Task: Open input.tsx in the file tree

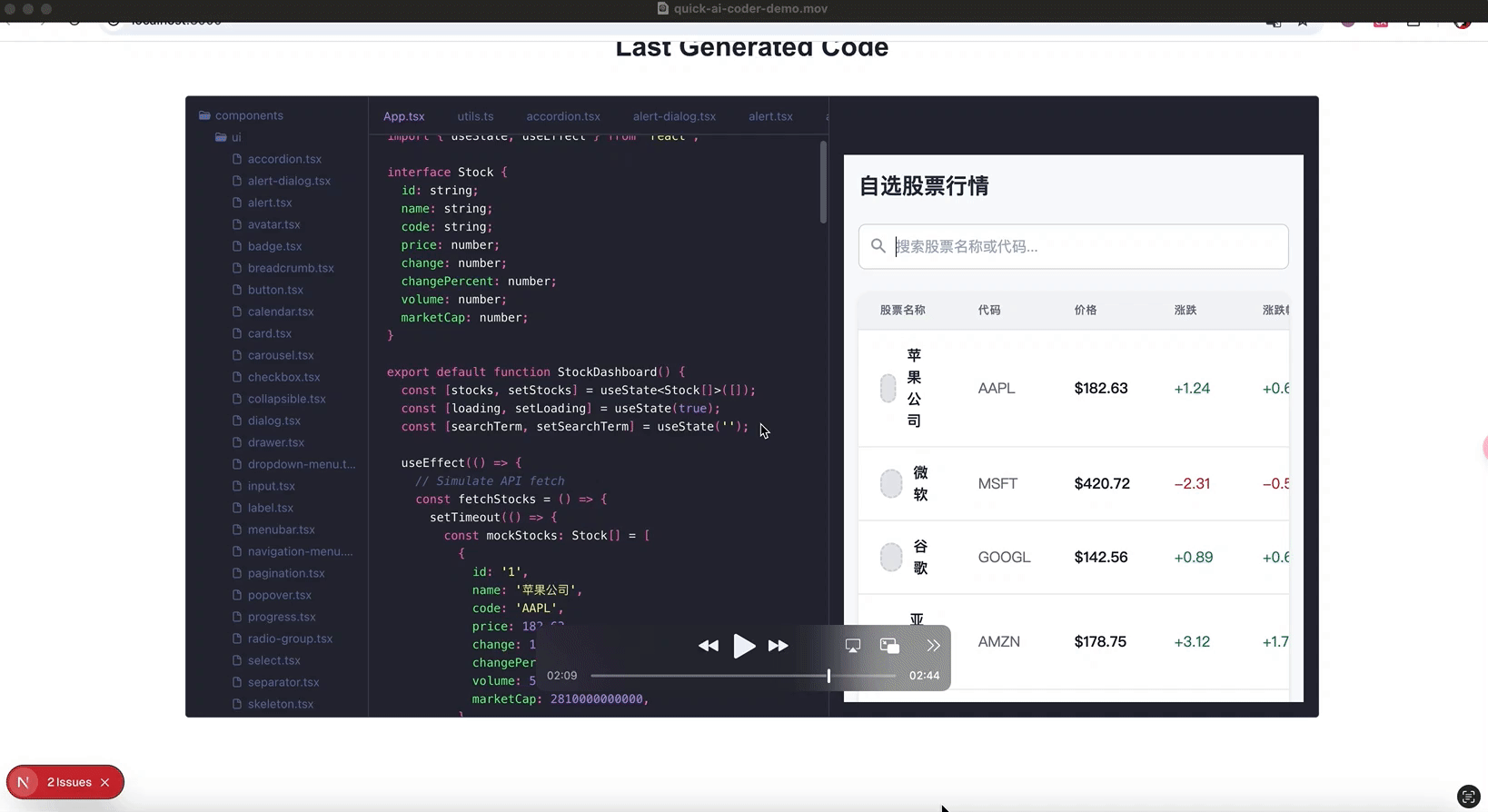Action: pyautogui.click(x=263, y=486)
